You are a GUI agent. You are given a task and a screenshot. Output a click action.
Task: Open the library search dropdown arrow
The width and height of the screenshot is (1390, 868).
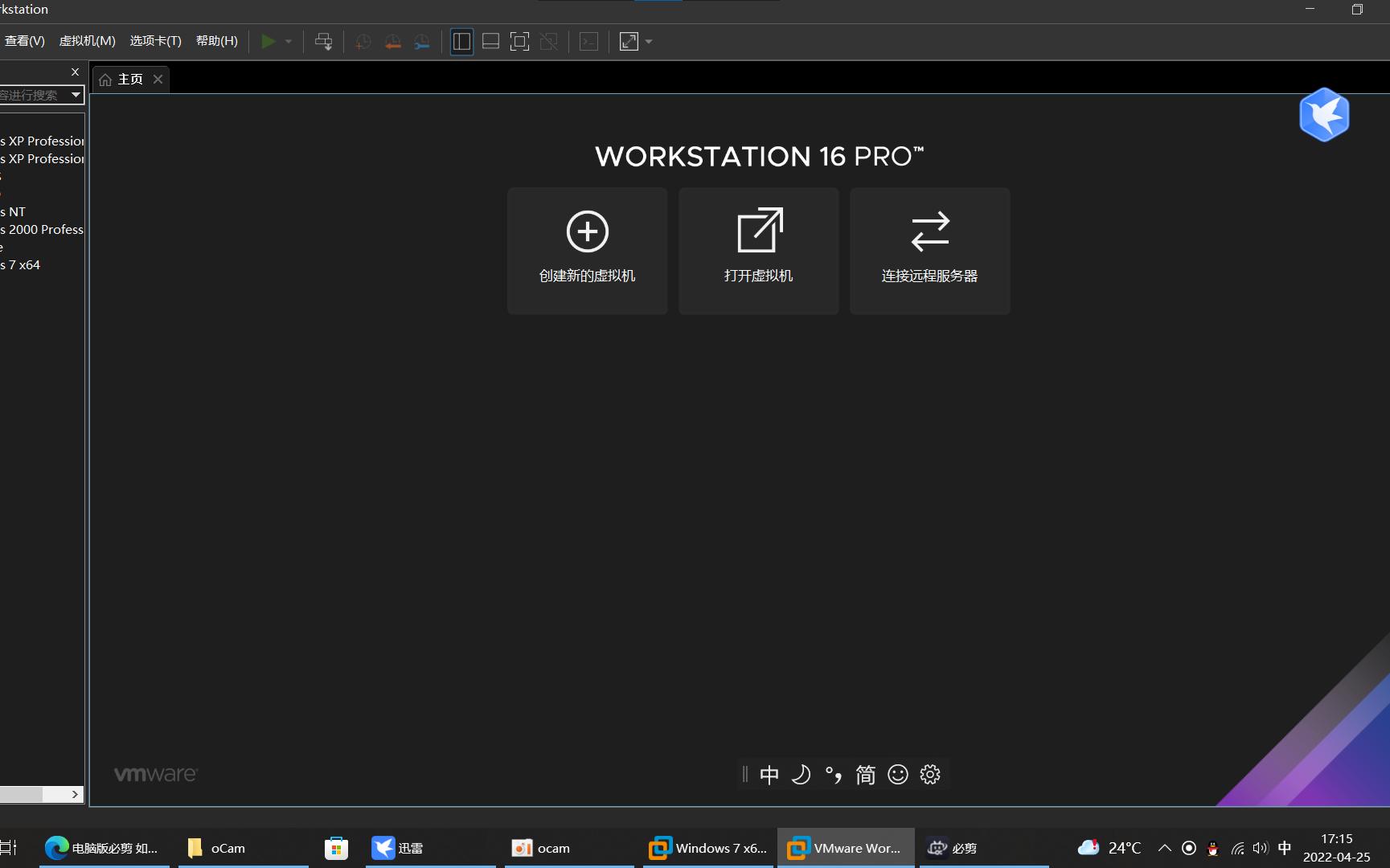coord(76,95)
